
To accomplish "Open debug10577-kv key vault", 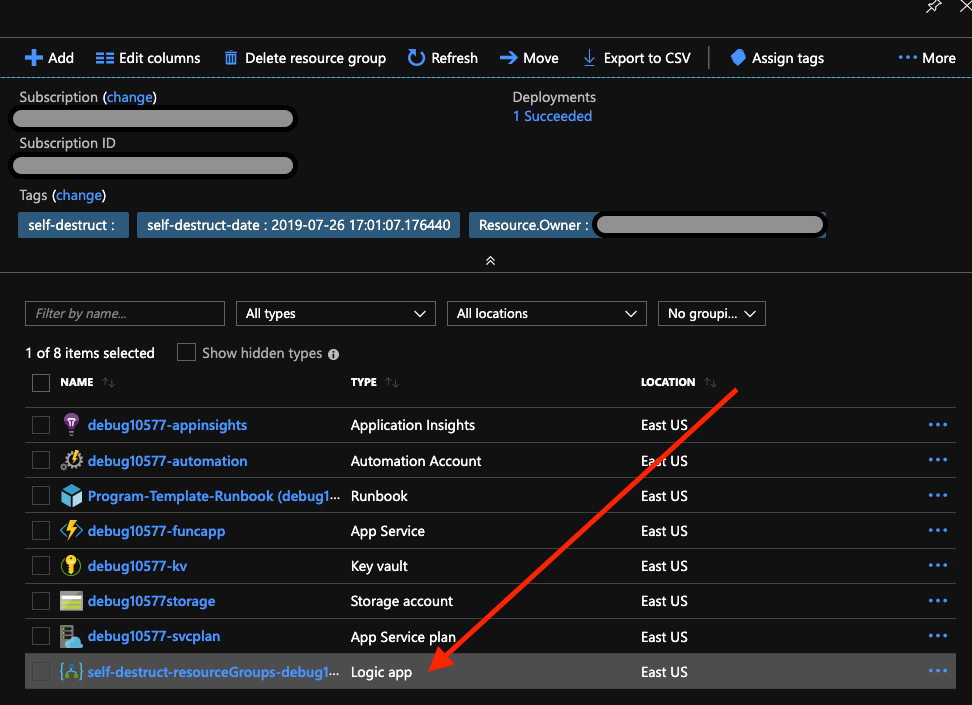I will pyautogui.click(x=137, y=566).
